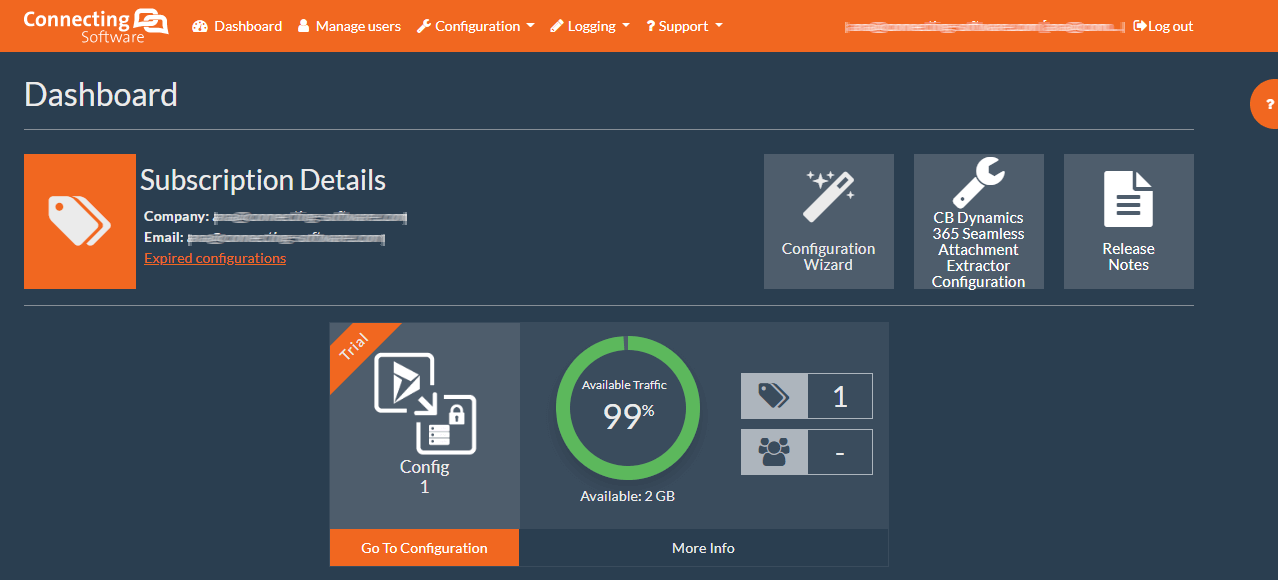This screenshot has width=1278, height=580.
Task: Click the Config 1 connector icon
Action: click(425, 402)
